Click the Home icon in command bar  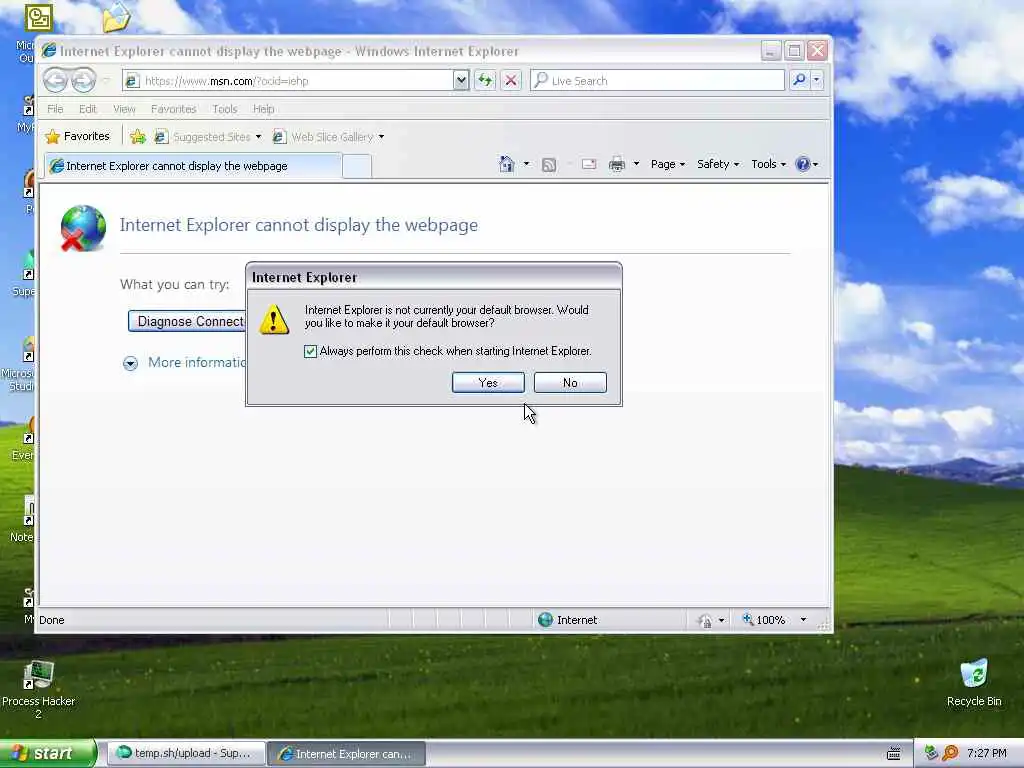(506, 164)
